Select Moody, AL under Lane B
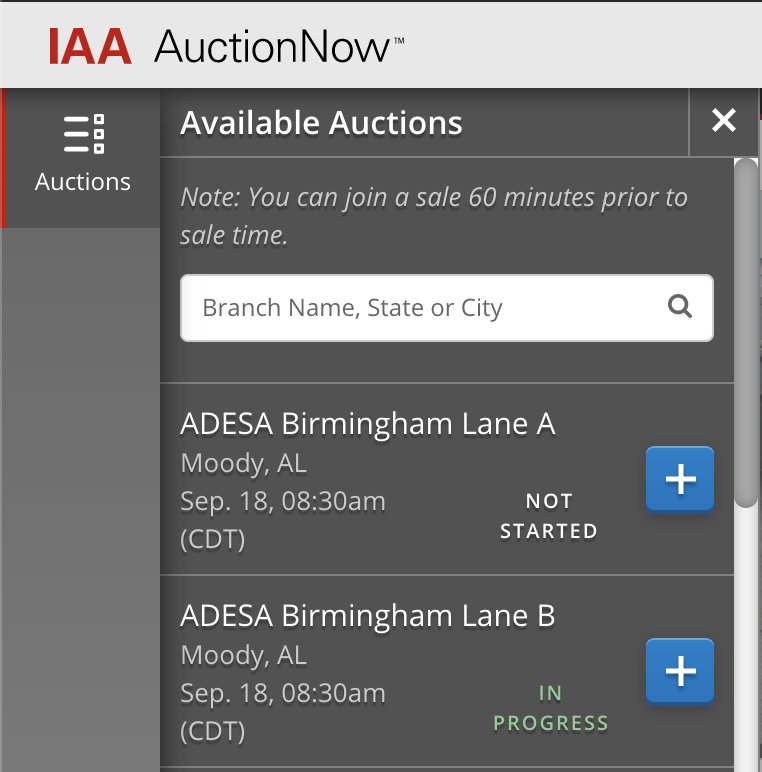The width and height of the screenshot is (762, 772). click(x=244, y=656)
